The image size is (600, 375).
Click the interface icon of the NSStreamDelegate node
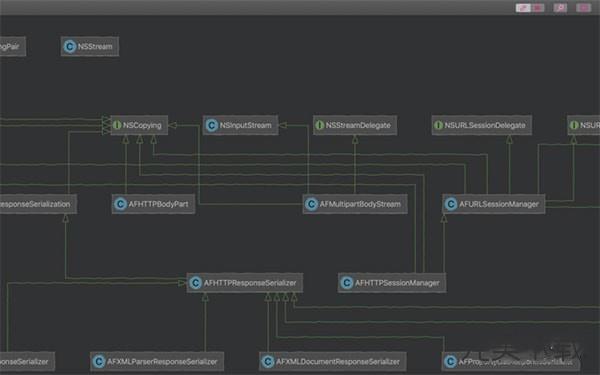click(x=320, y=125)
